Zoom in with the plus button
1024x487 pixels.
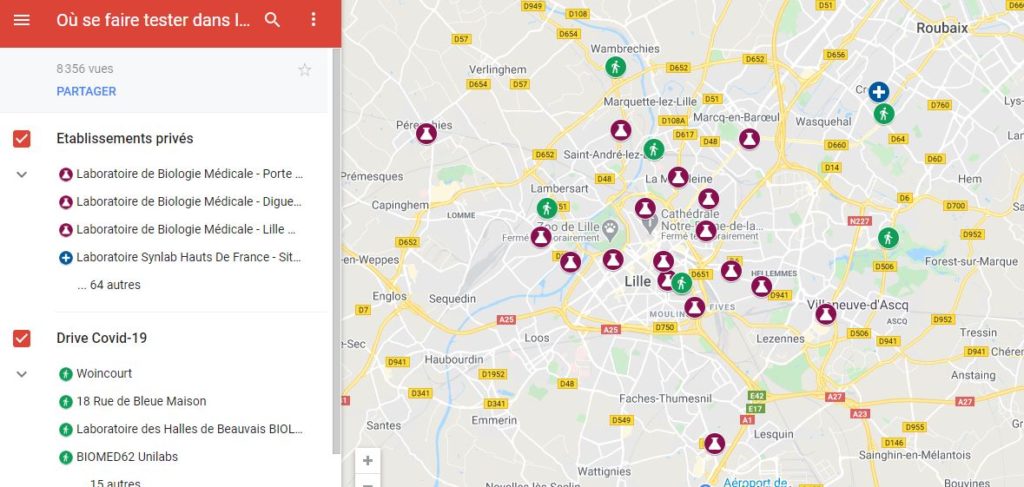click(368, 461)
